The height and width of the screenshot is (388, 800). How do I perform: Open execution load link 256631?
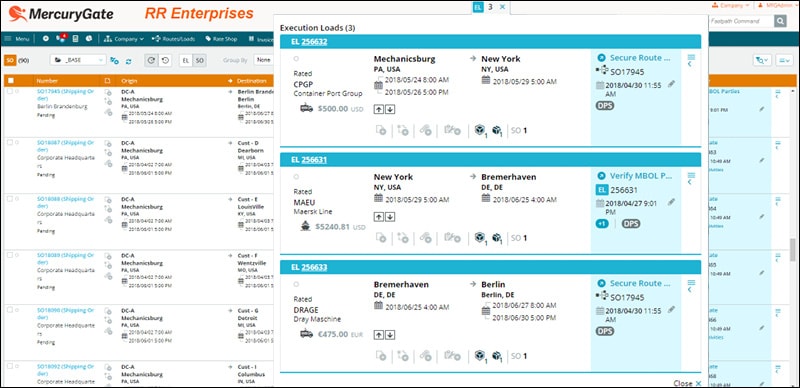(x=314, y=160)
